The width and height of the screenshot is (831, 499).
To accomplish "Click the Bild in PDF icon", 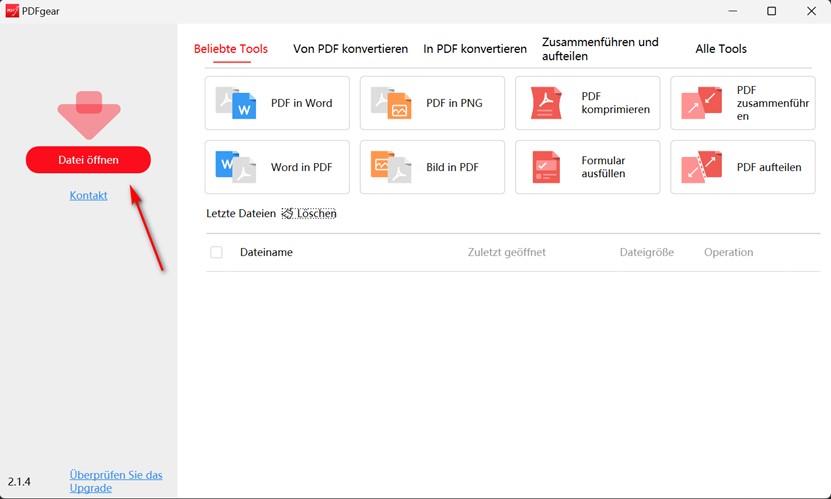I will pyautogui.click(x=391, y=167).
